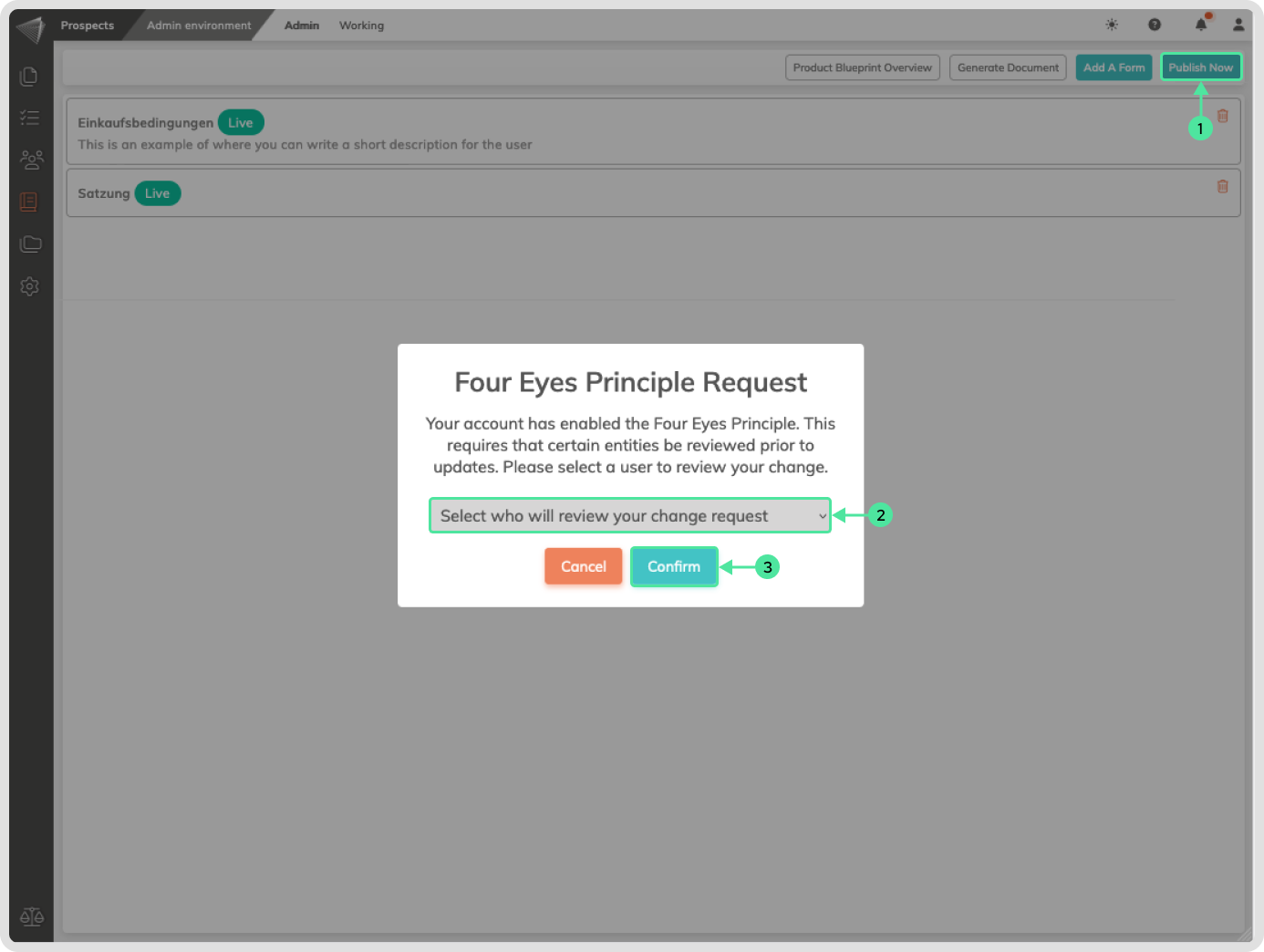Open the notifications bell

tap(1201, 25)
